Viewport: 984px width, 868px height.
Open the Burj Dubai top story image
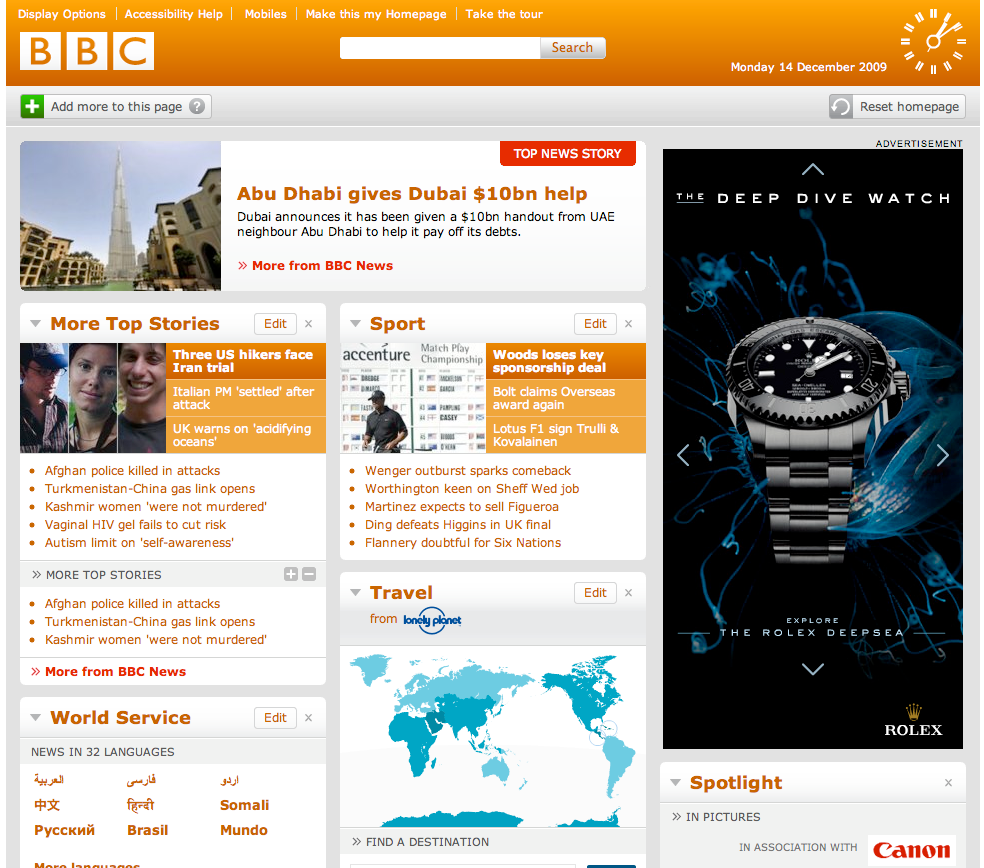point(120,216)
